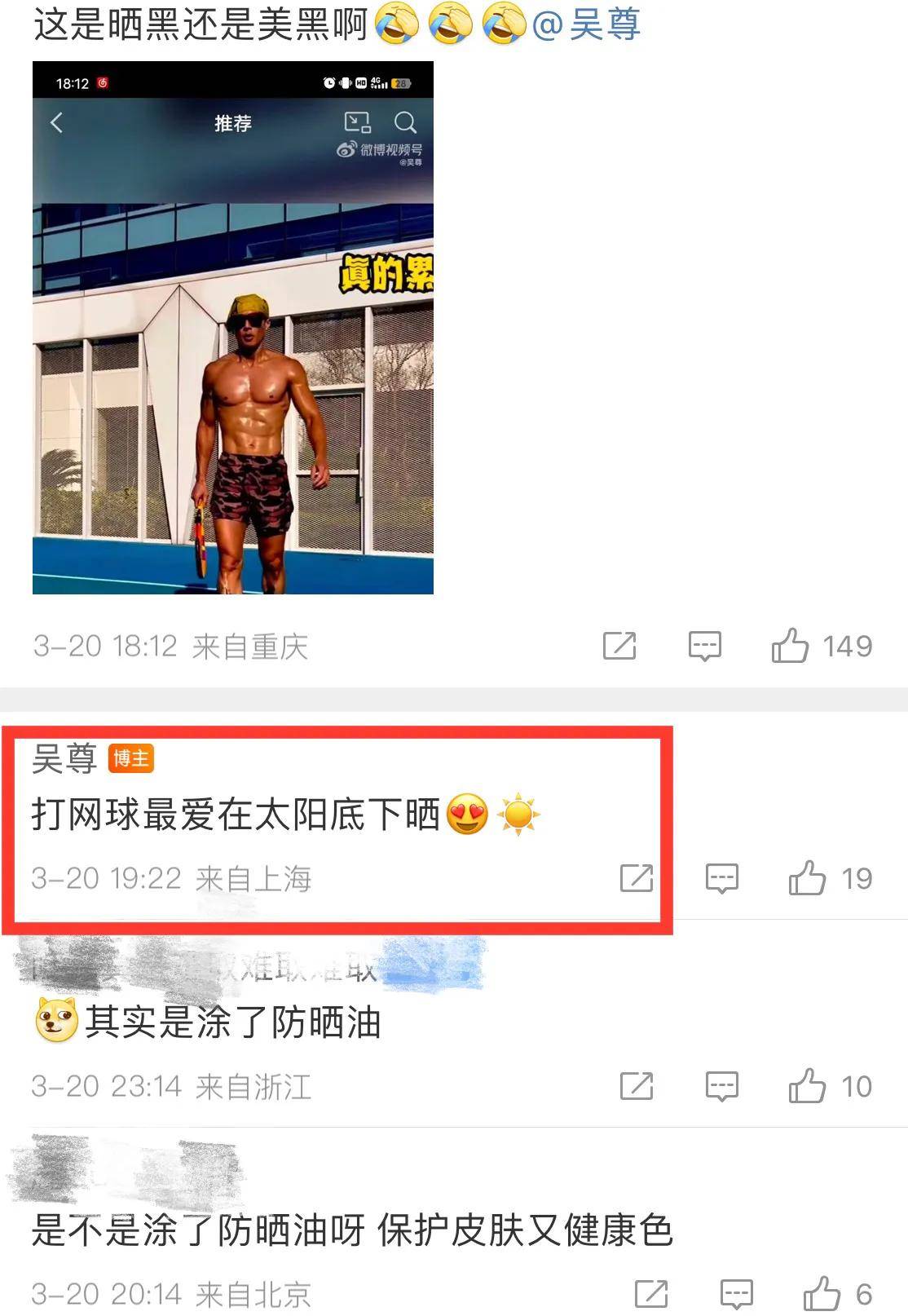Tap the picture-in-picture icon beside search
908x1316 pixels.
coord(358,123)
